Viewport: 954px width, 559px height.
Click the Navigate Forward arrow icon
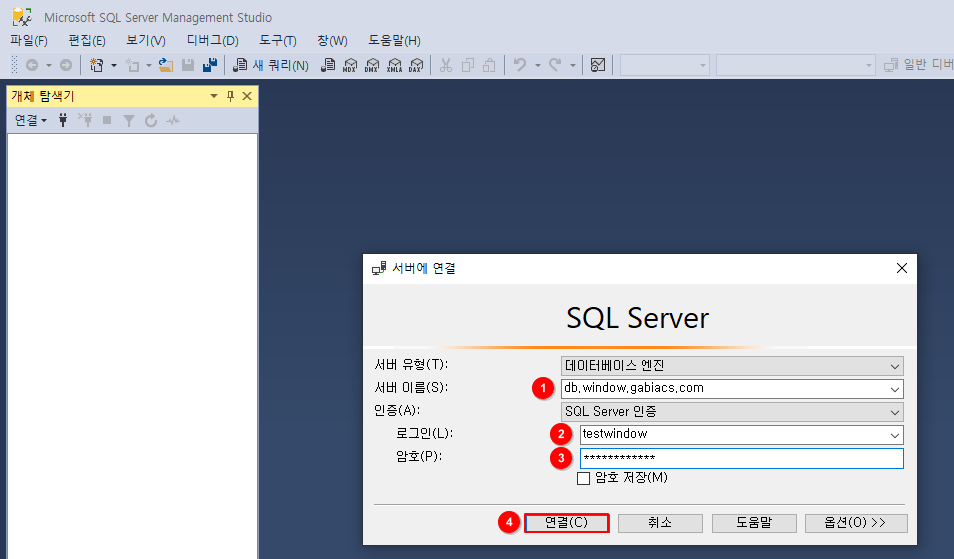click(66, 65)
